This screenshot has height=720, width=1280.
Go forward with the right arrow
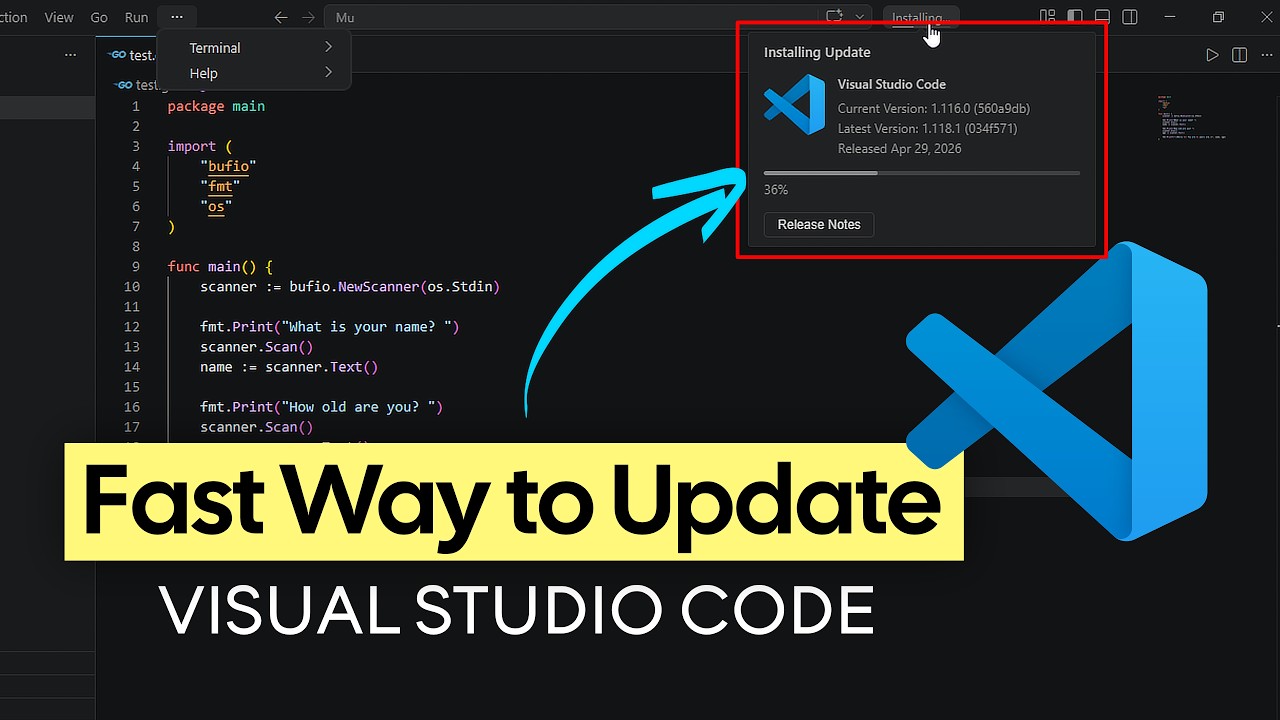click(x=308, y=17)
